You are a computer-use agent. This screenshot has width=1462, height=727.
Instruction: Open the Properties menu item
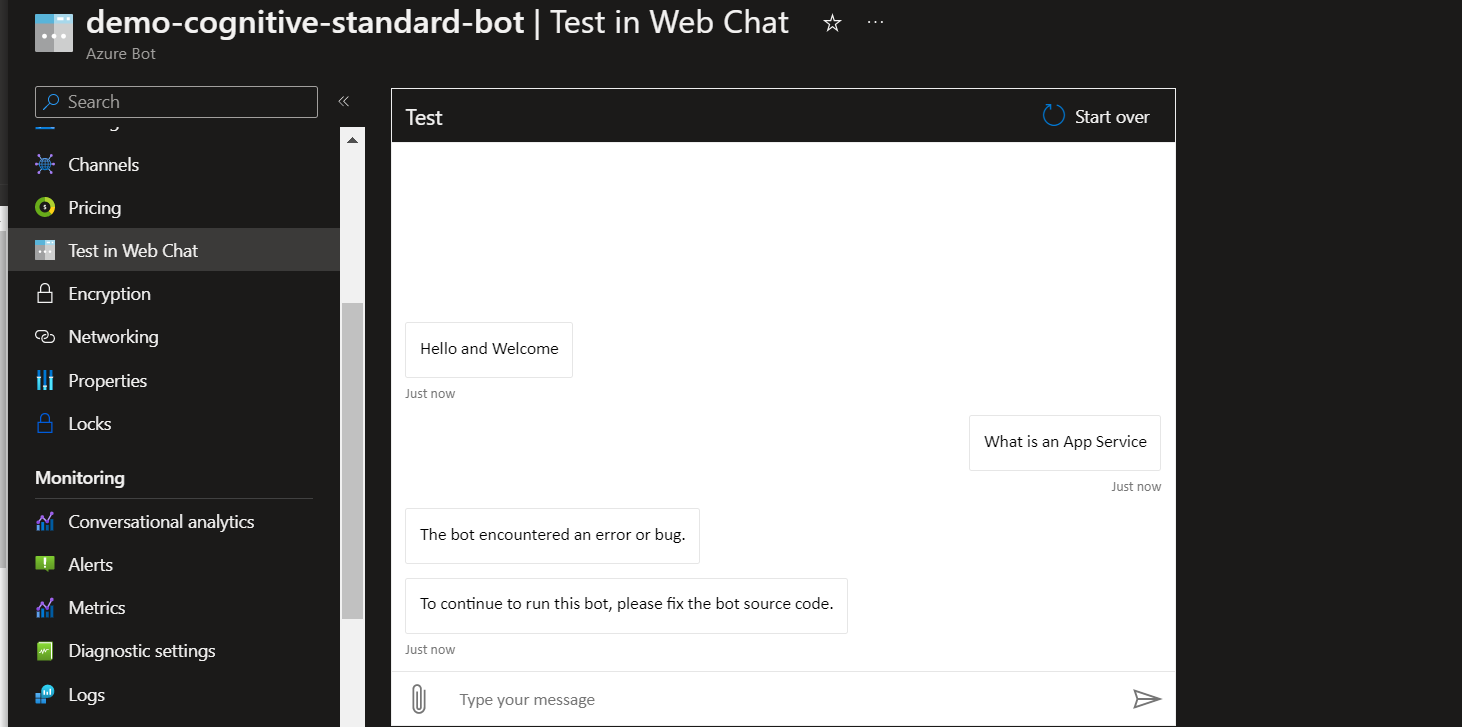(108, 381)
